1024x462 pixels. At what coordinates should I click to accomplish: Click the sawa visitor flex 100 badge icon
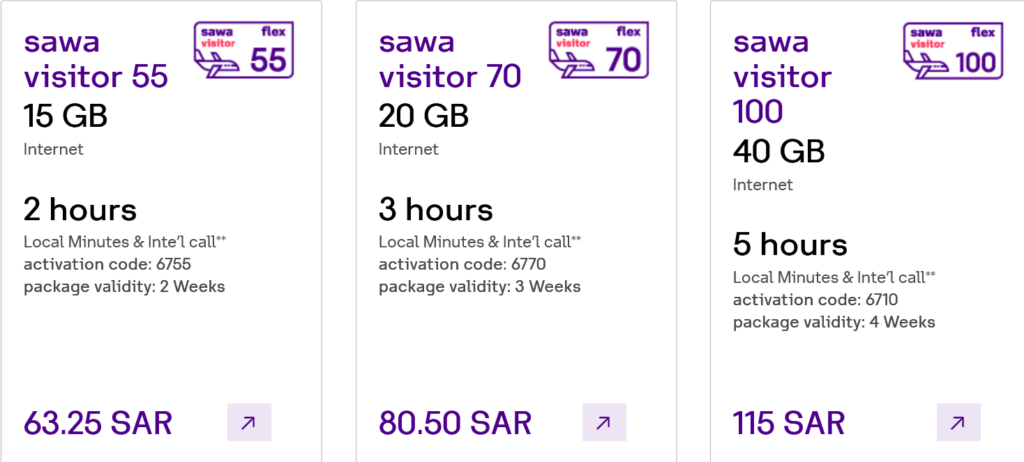[x=952, y=50]
